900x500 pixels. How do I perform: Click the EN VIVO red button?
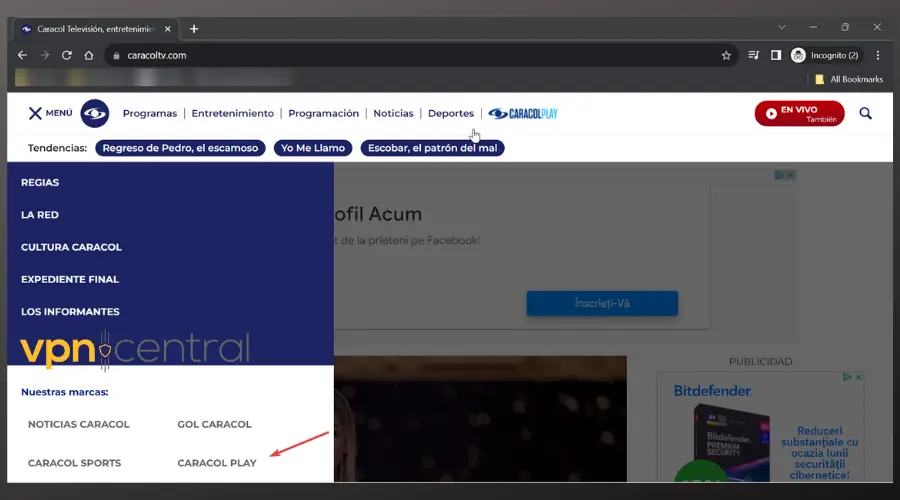(x=800, y=113)
